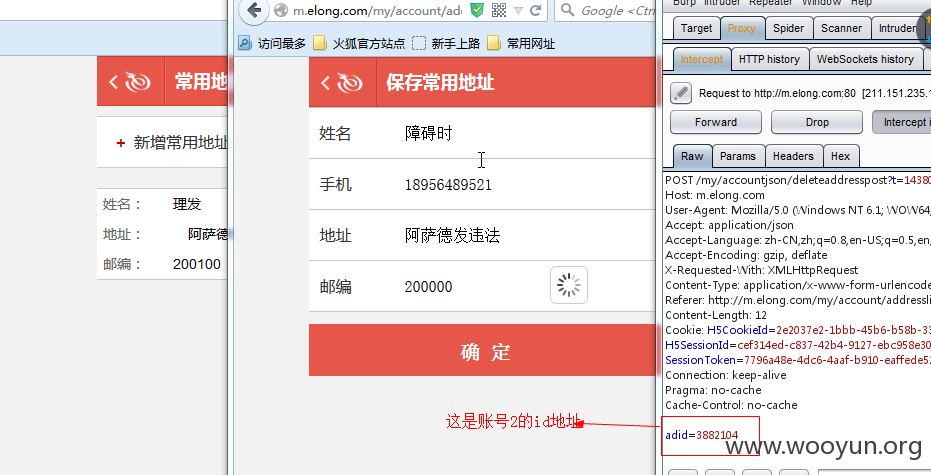The height and width of the screenshot is (475, 931).
Task: Select the Headers request view tab
Action: (793, 156)
